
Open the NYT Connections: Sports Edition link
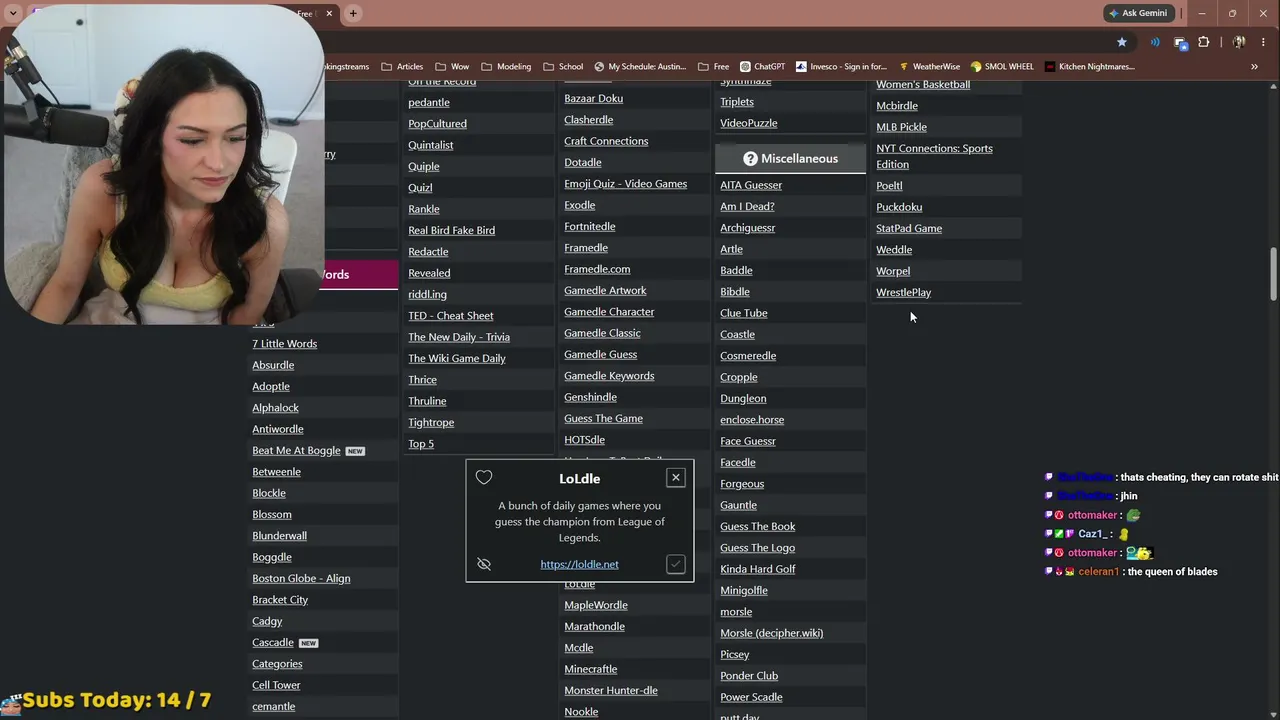pos(934,156)
